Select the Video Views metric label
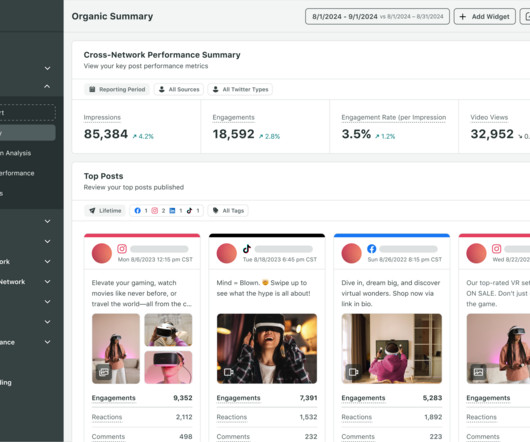The width and height of the screenshot is (530, 442). pos(489,117)
